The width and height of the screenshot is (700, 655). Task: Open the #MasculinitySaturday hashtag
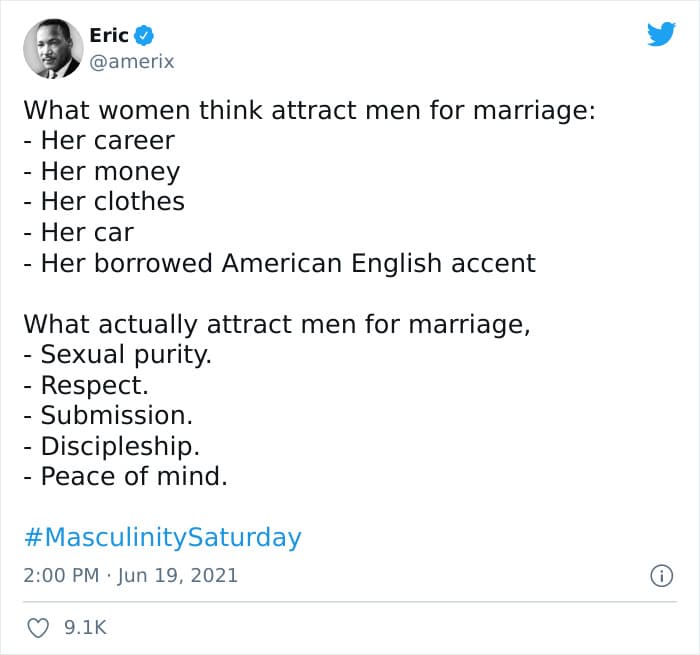[163, 537]
